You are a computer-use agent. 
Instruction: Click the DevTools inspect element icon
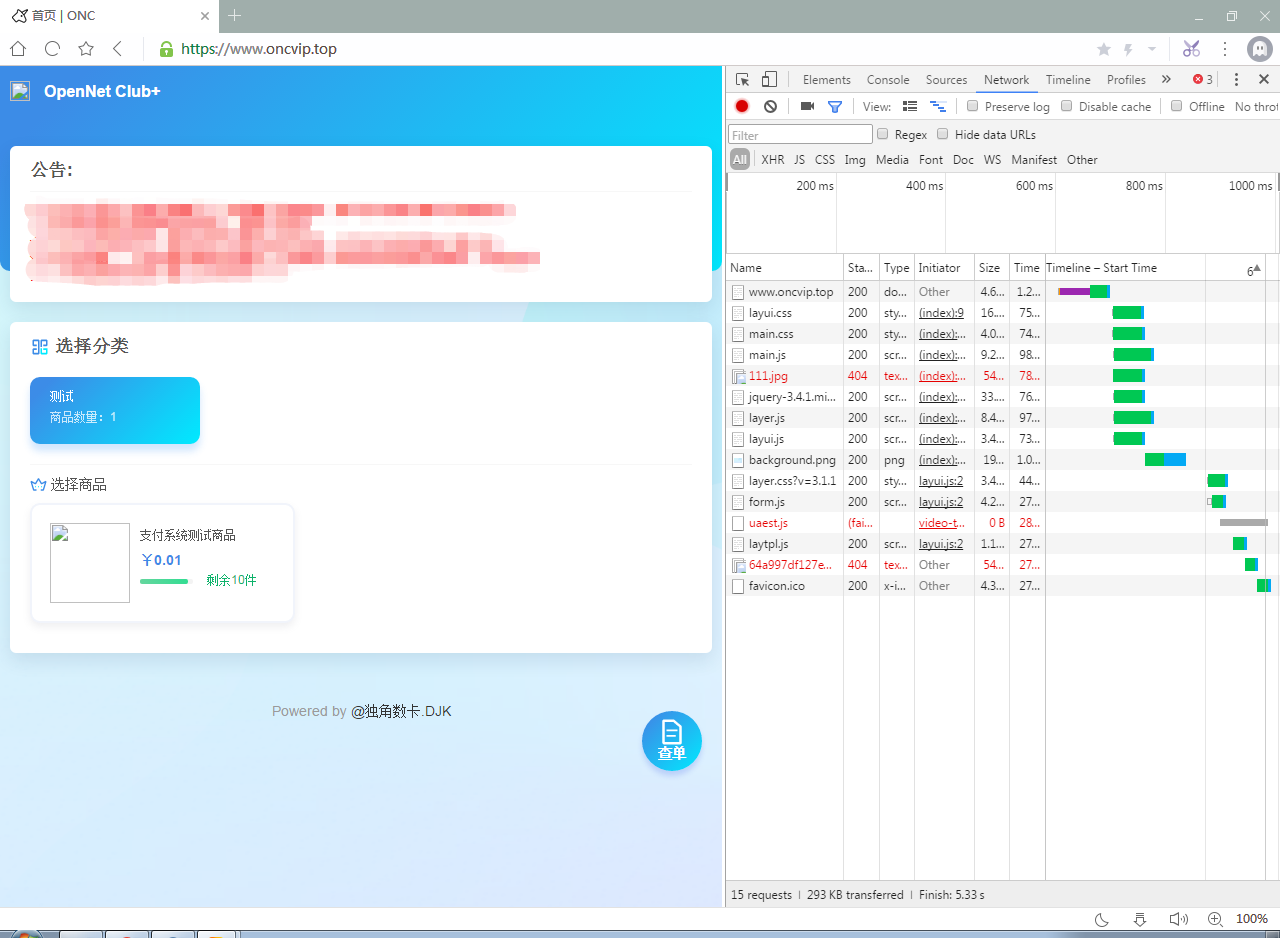tap(742, 80)
